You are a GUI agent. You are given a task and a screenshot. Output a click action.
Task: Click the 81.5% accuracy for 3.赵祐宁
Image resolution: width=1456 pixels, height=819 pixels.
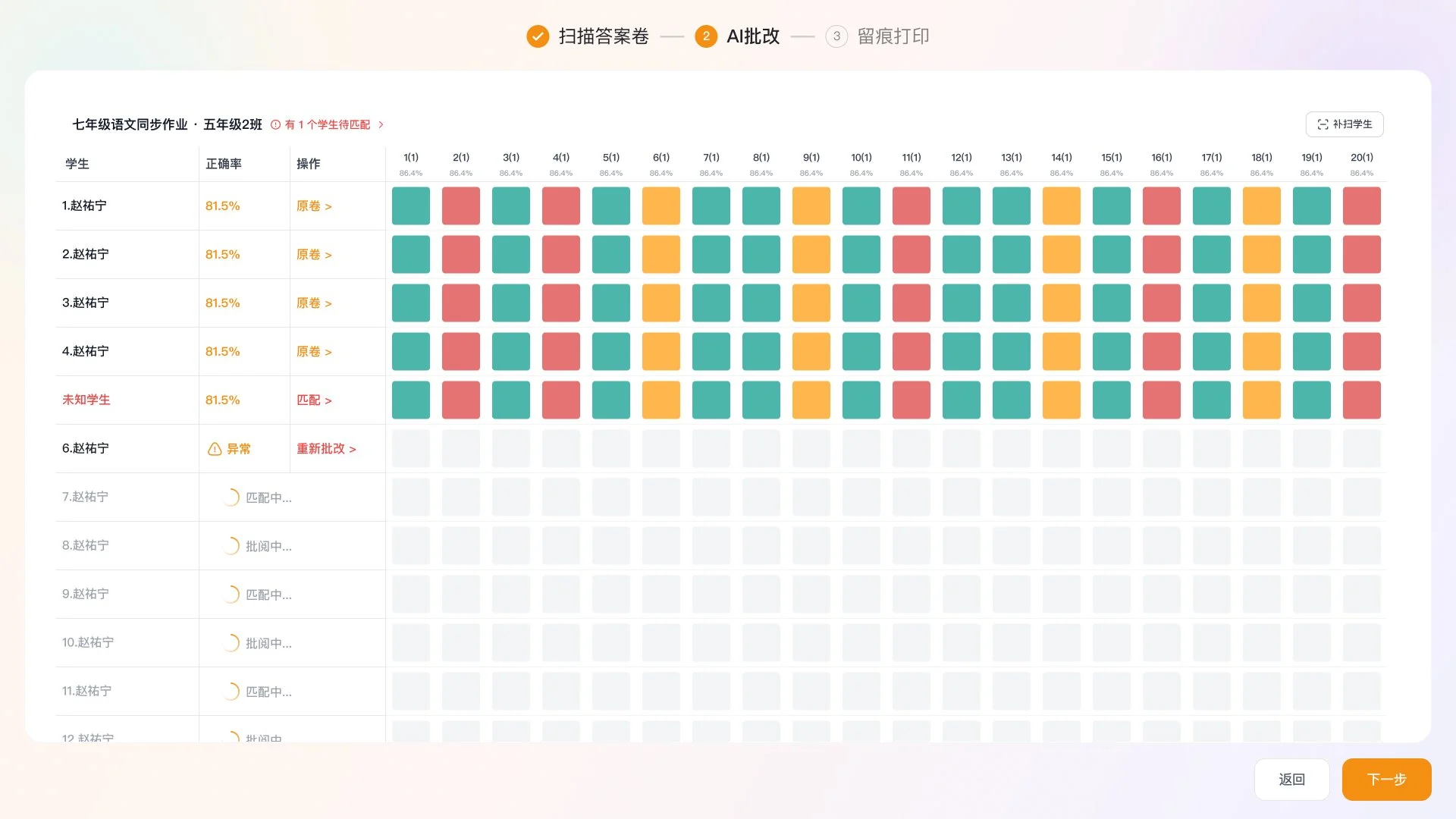coord(223,303)
